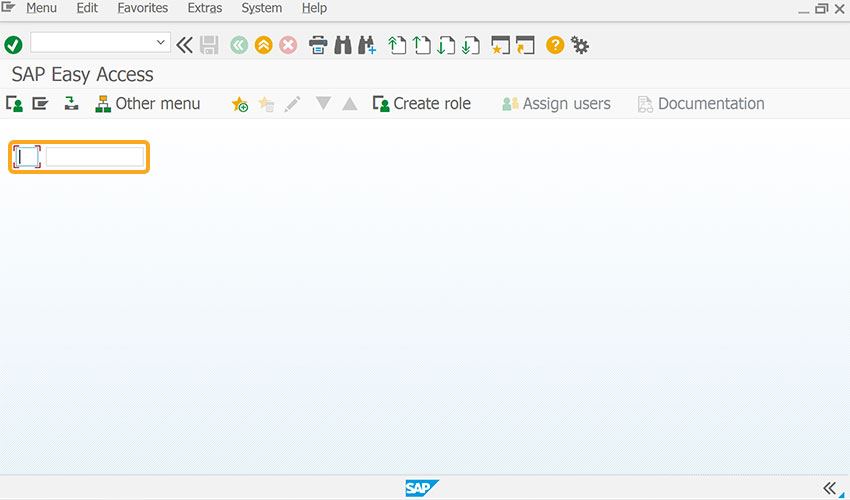
Task: Click the green Back button
Action: [x=239, y=45]
